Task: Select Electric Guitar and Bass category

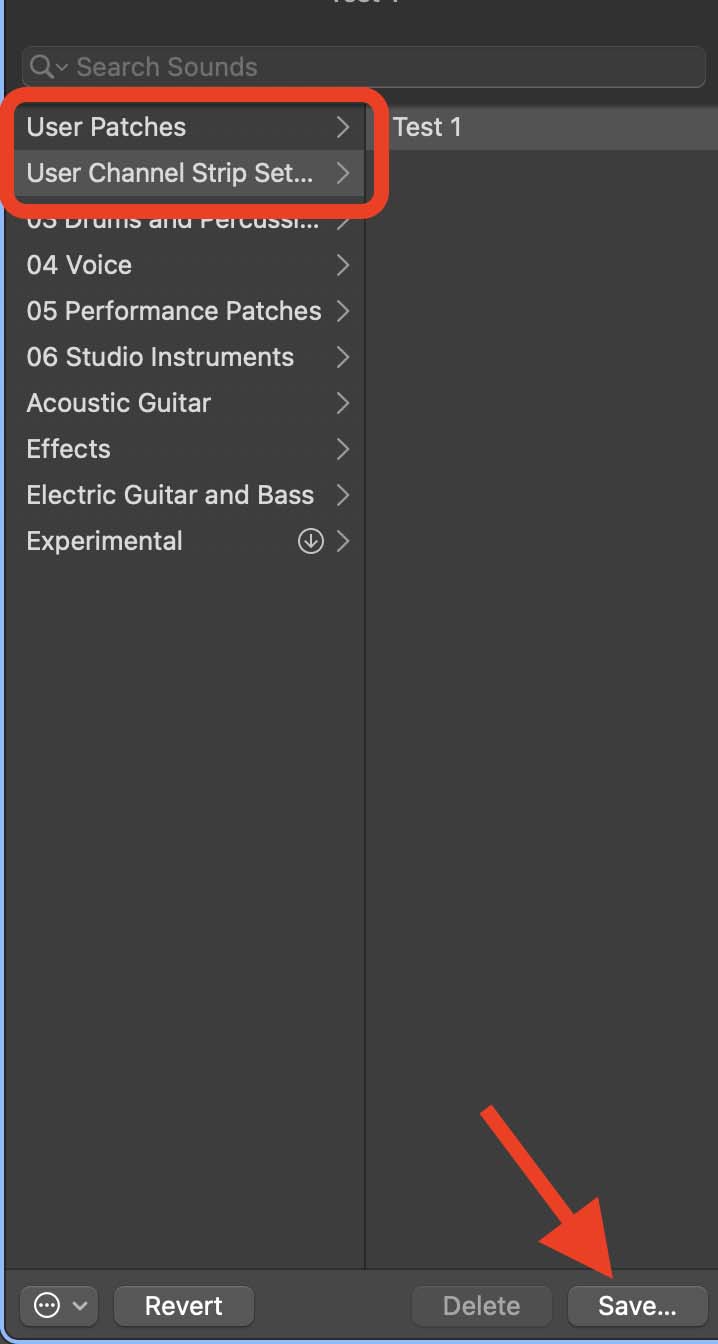Action: coord(170,495)
